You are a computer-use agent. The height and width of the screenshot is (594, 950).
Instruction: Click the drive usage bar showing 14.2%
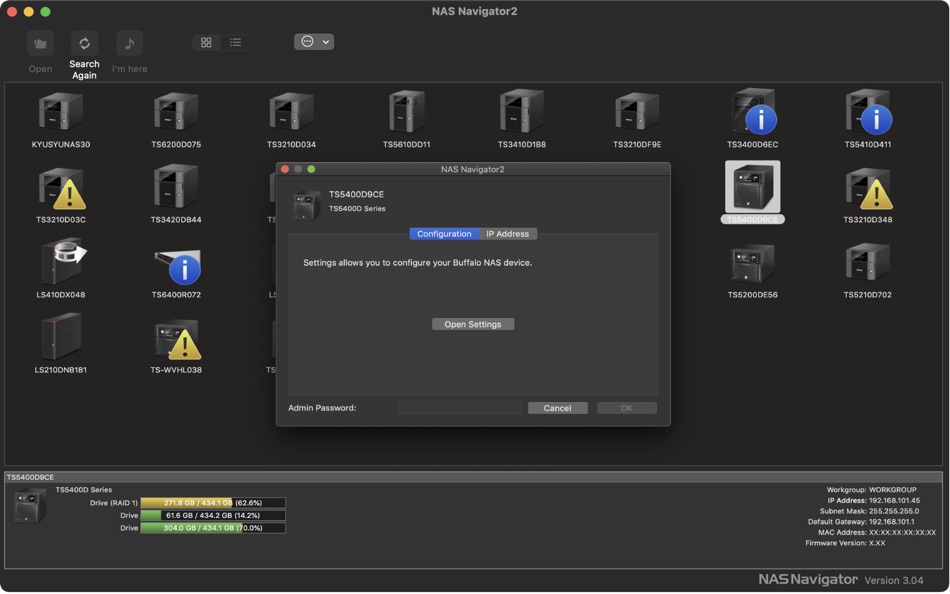(x=213, y=516)
